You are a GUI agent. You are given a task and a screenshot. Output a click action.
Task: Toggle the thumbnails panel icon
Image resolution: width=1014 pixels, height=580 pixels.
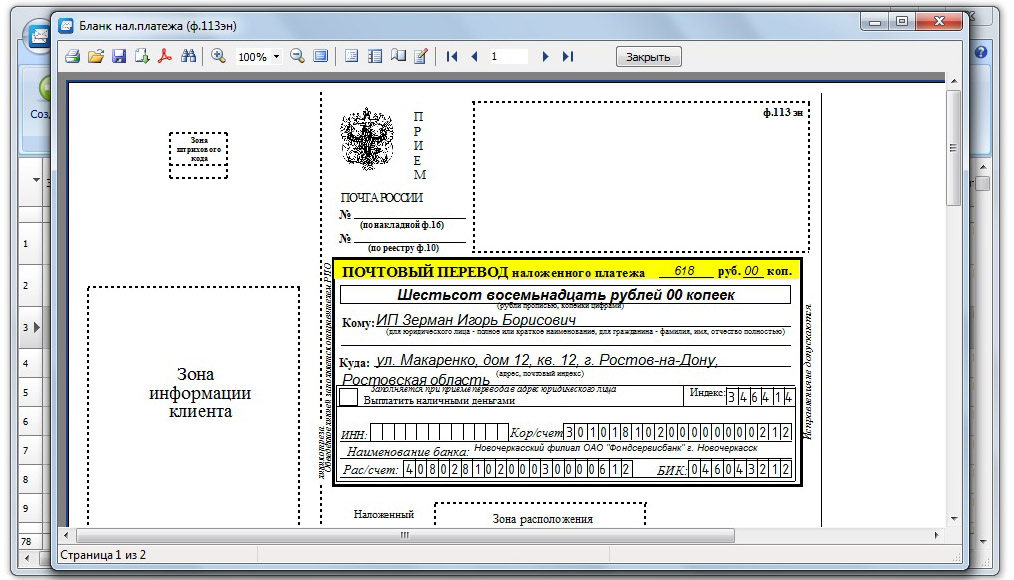[374, 56]
